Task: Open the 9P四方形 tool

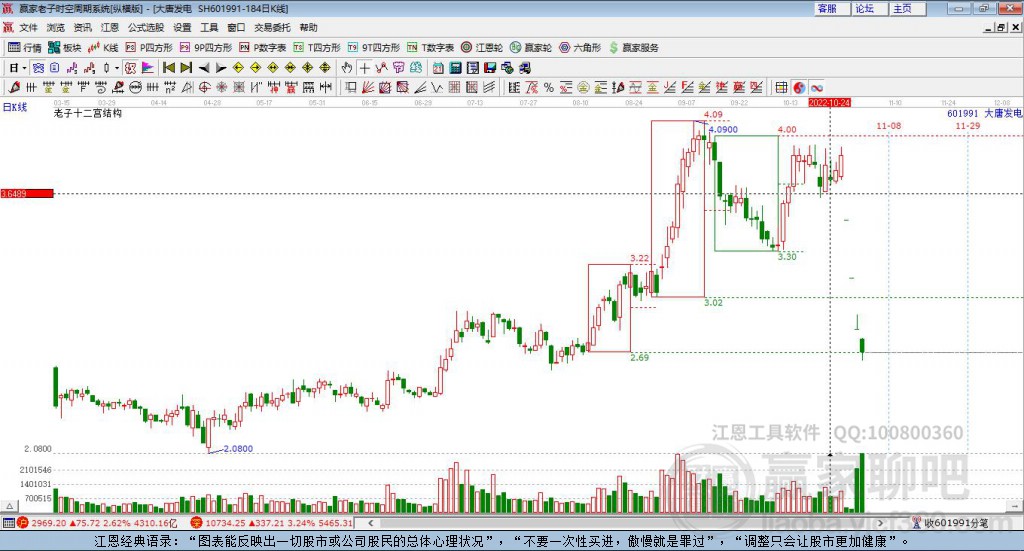Action: [x=206, y=48]
